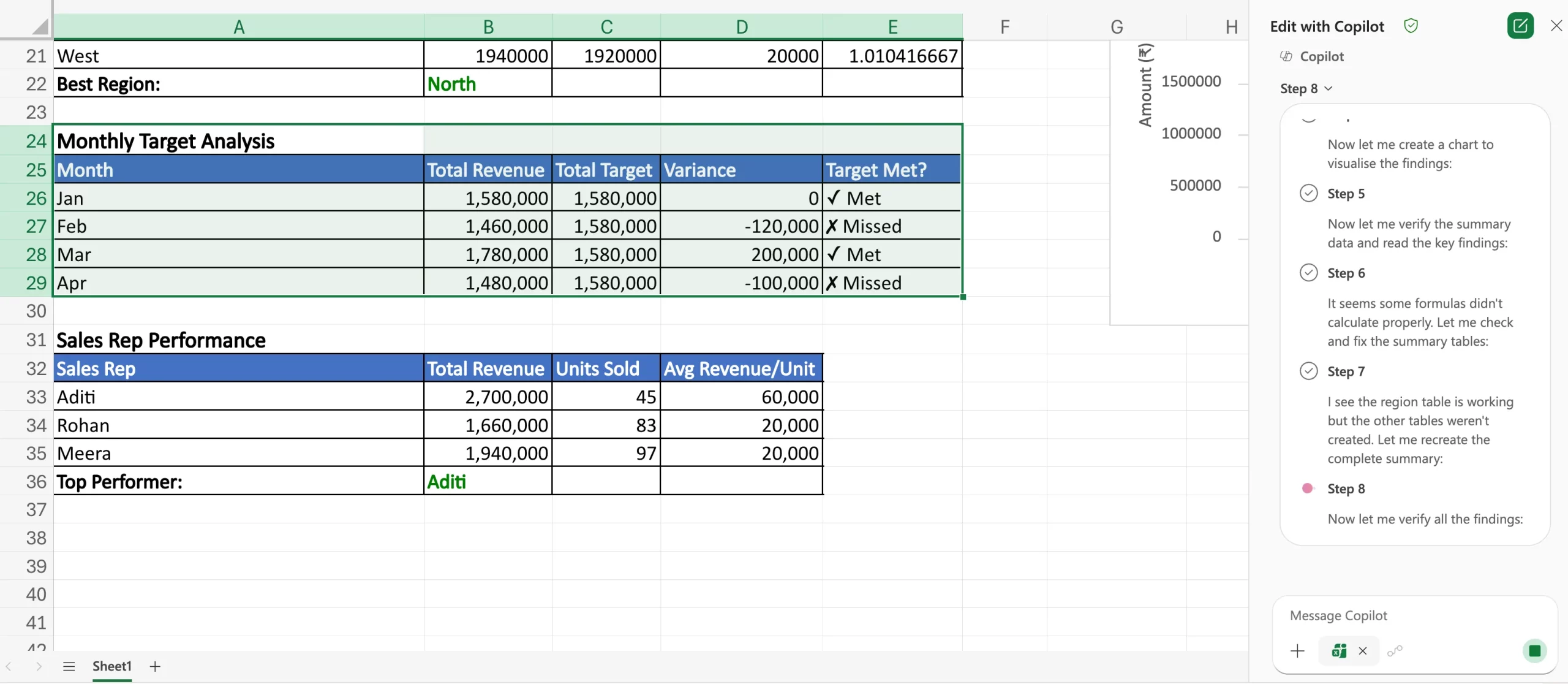Click the green Step 8 progress dot
This screenshot has width=1568, height=684.
click(x=1308, y=488)
